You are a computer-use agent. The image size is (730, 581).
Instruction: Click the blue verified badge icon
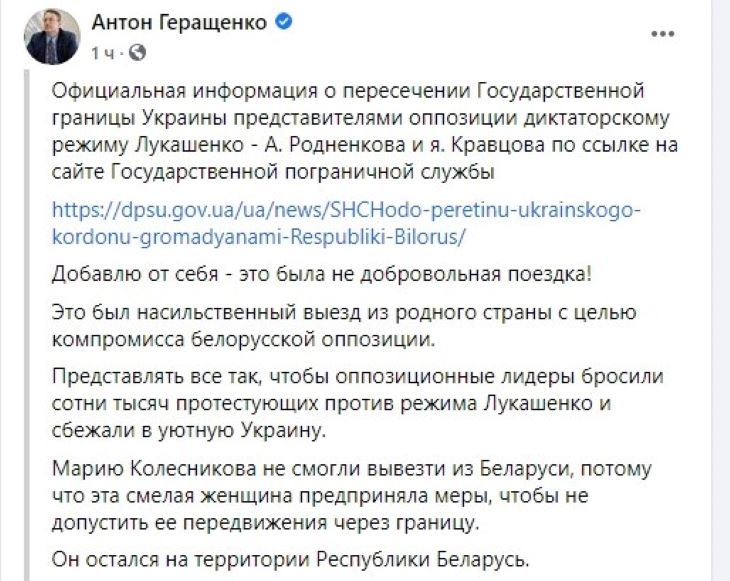[284, 22]
